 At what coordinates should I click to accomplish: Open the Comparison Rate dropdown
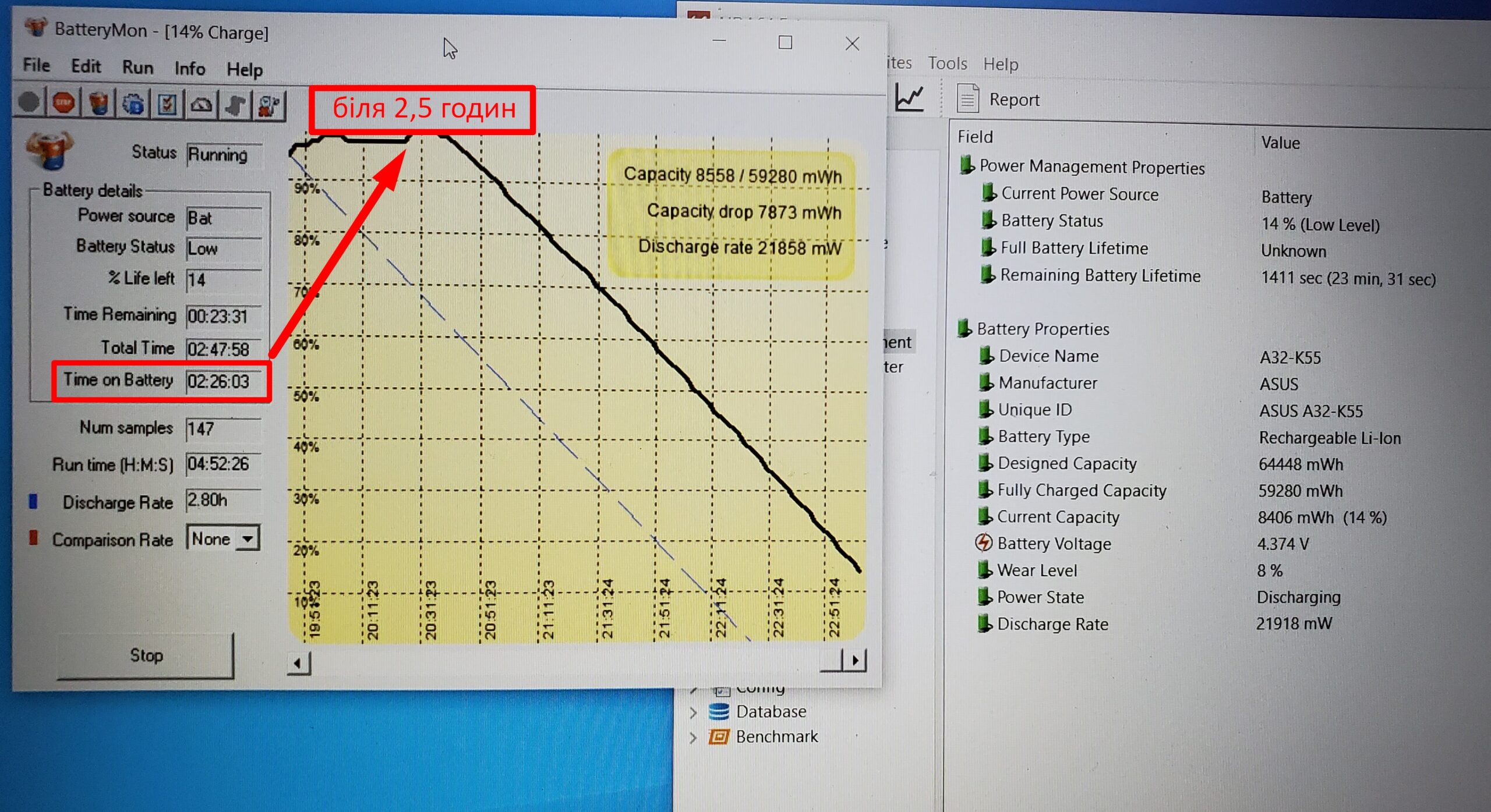coord(248,538)
